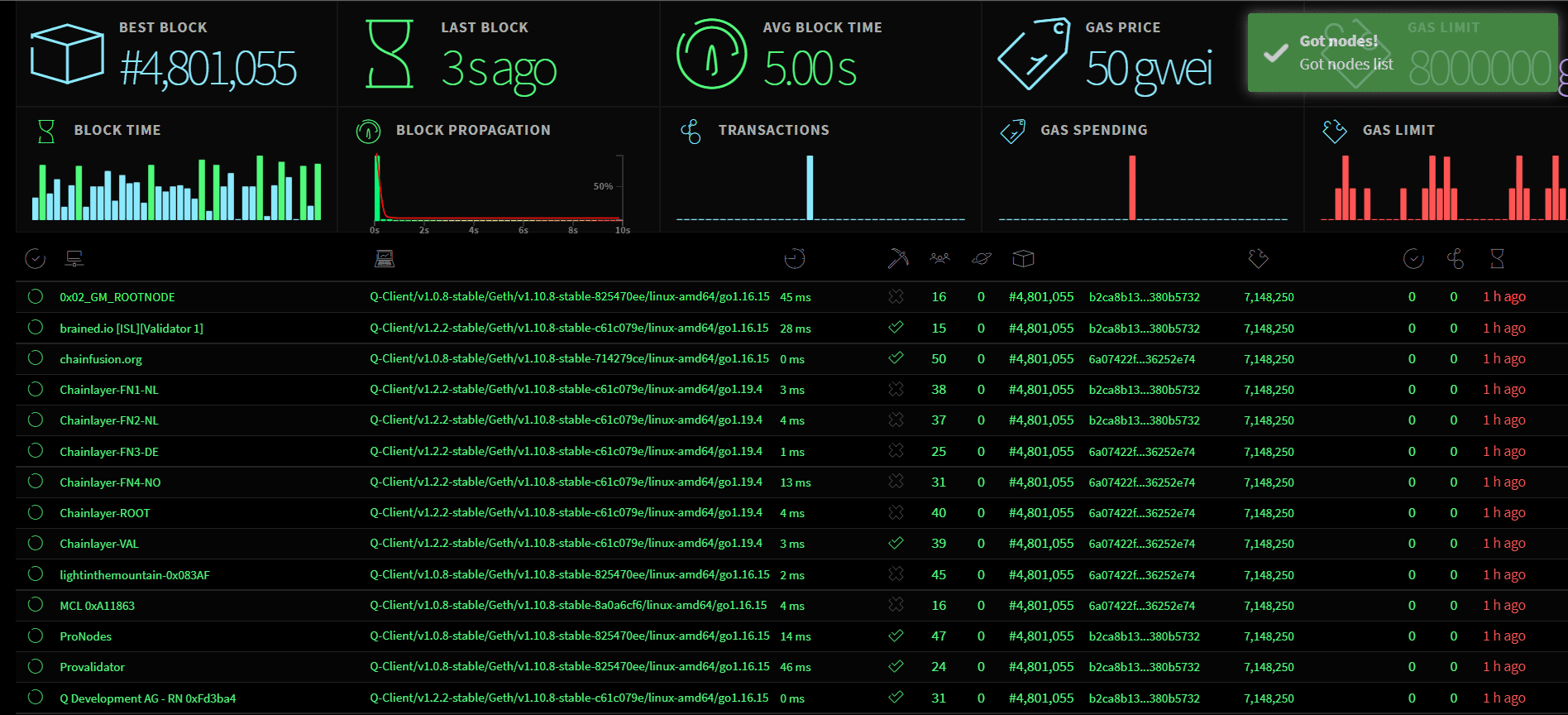This screenshot has height=715, width=1568.
Task: Sort by block transactions column icon
Action: [x=1455, y=259]
